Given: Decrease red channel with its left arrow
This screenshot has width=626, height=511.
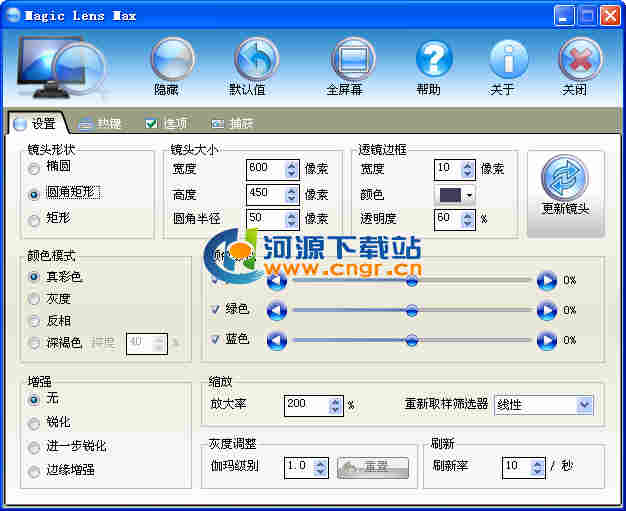Looking at the screenshot, I should click(276, 281).
